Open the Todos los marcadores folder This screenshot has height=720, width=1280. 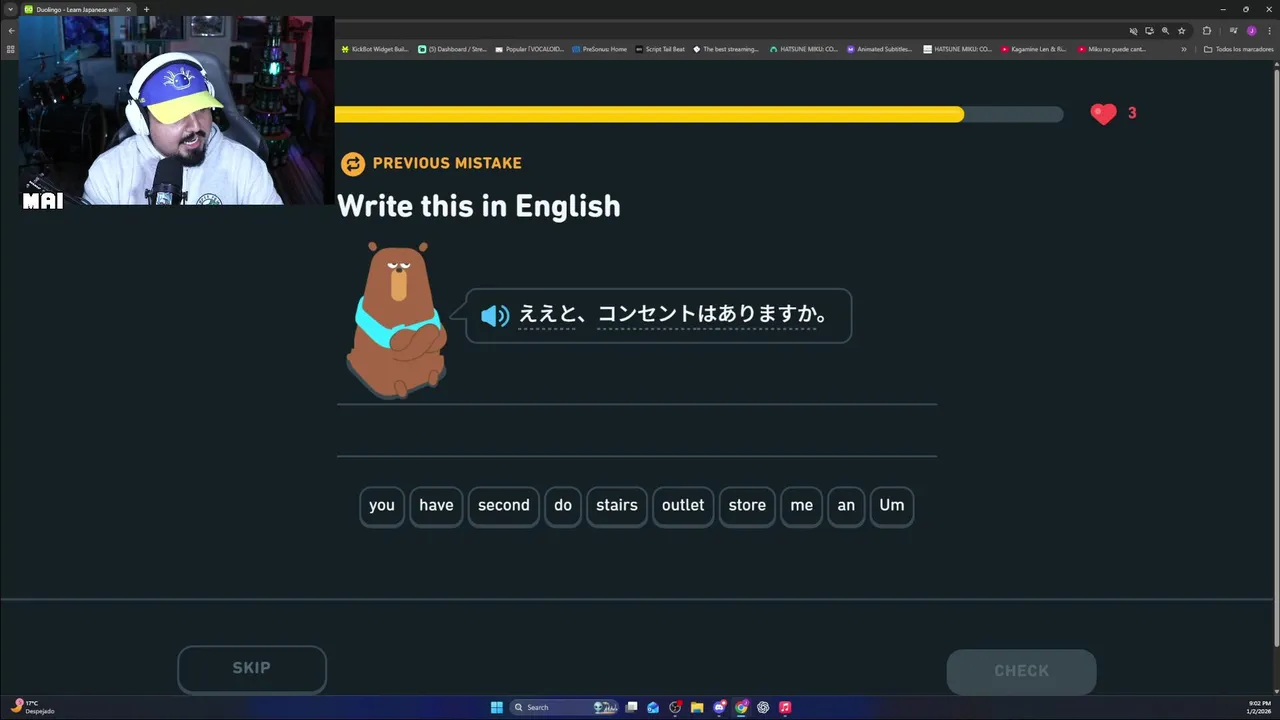pyautogui.click(x=1238, y=49)
